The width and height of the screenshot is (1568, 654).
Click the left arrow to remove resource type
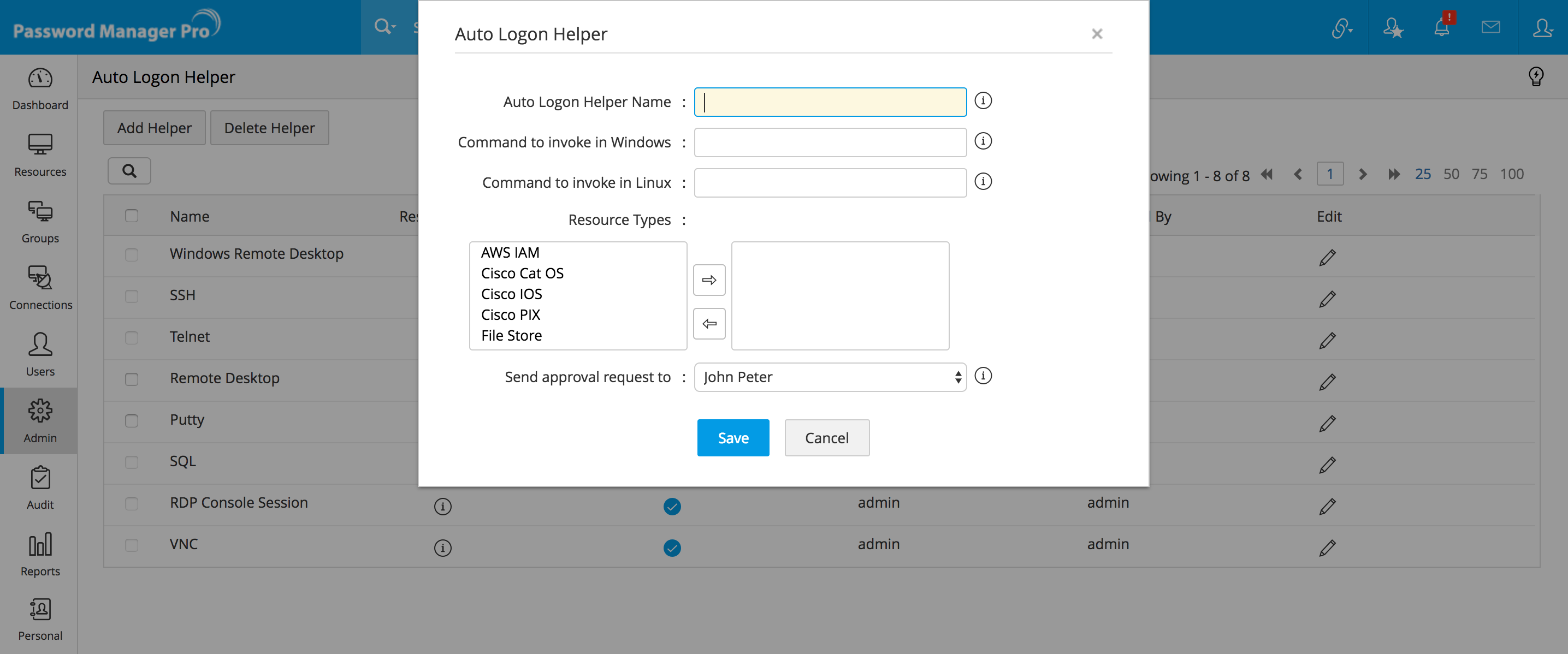point(709,324)
